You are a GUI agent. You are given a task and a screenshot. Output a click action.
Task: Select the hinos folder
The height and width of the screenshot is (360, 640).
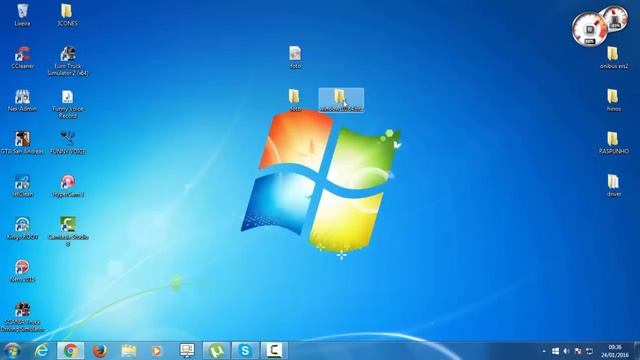tap(613, 100)
